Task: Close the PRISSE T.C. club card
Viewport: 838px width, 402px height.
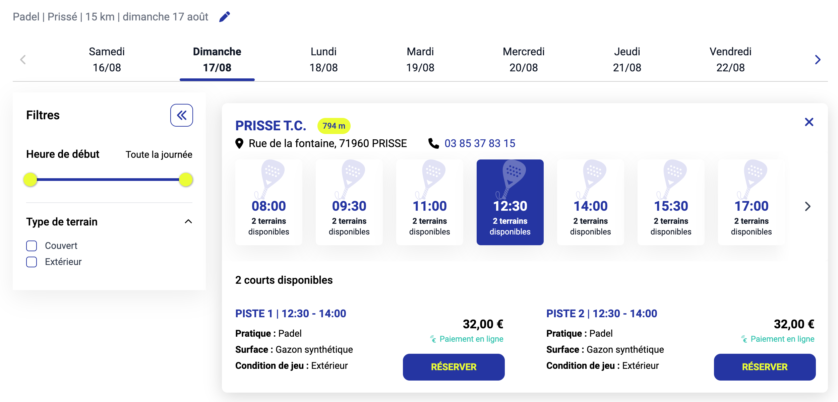Action: [x=809, y=122]
